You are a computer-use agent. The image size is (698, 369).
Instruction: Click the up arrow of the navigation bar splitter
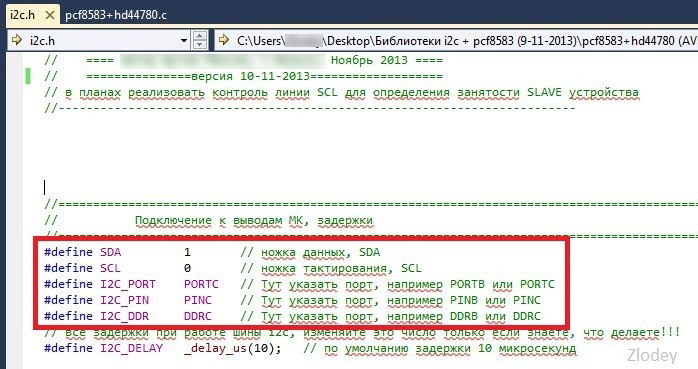[x=200, y=36]
